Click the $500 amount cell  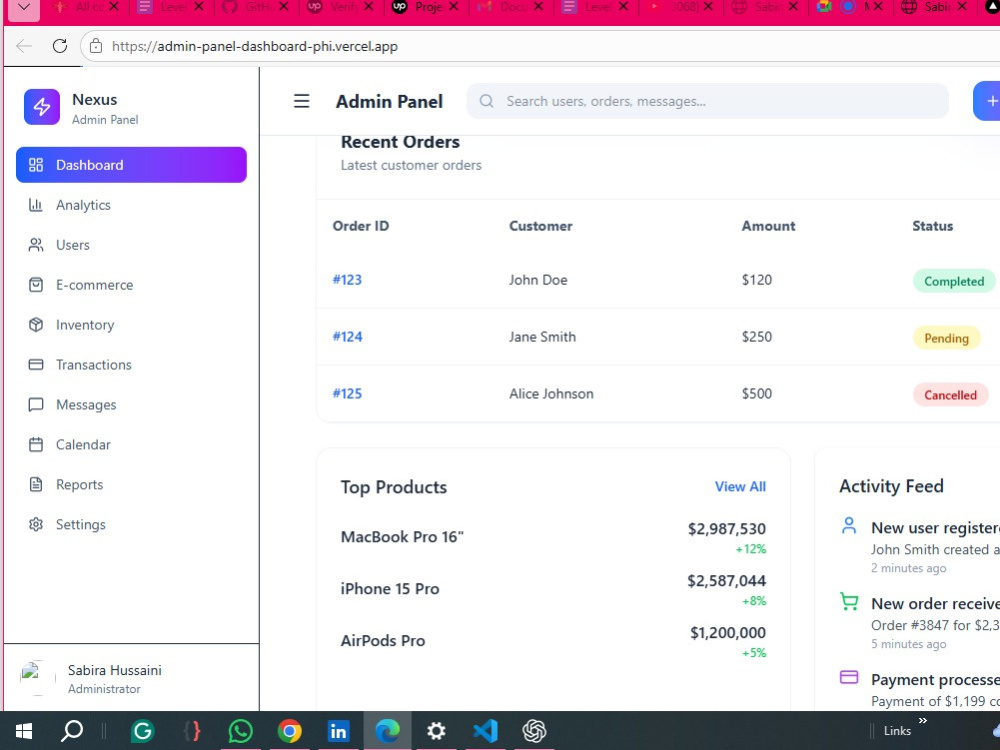coord(756,393)
